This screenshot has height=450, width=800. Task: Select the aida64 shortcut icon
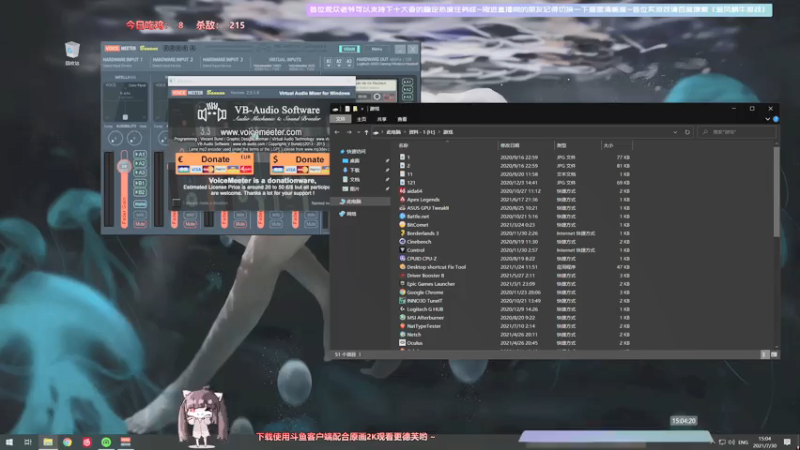402,191
